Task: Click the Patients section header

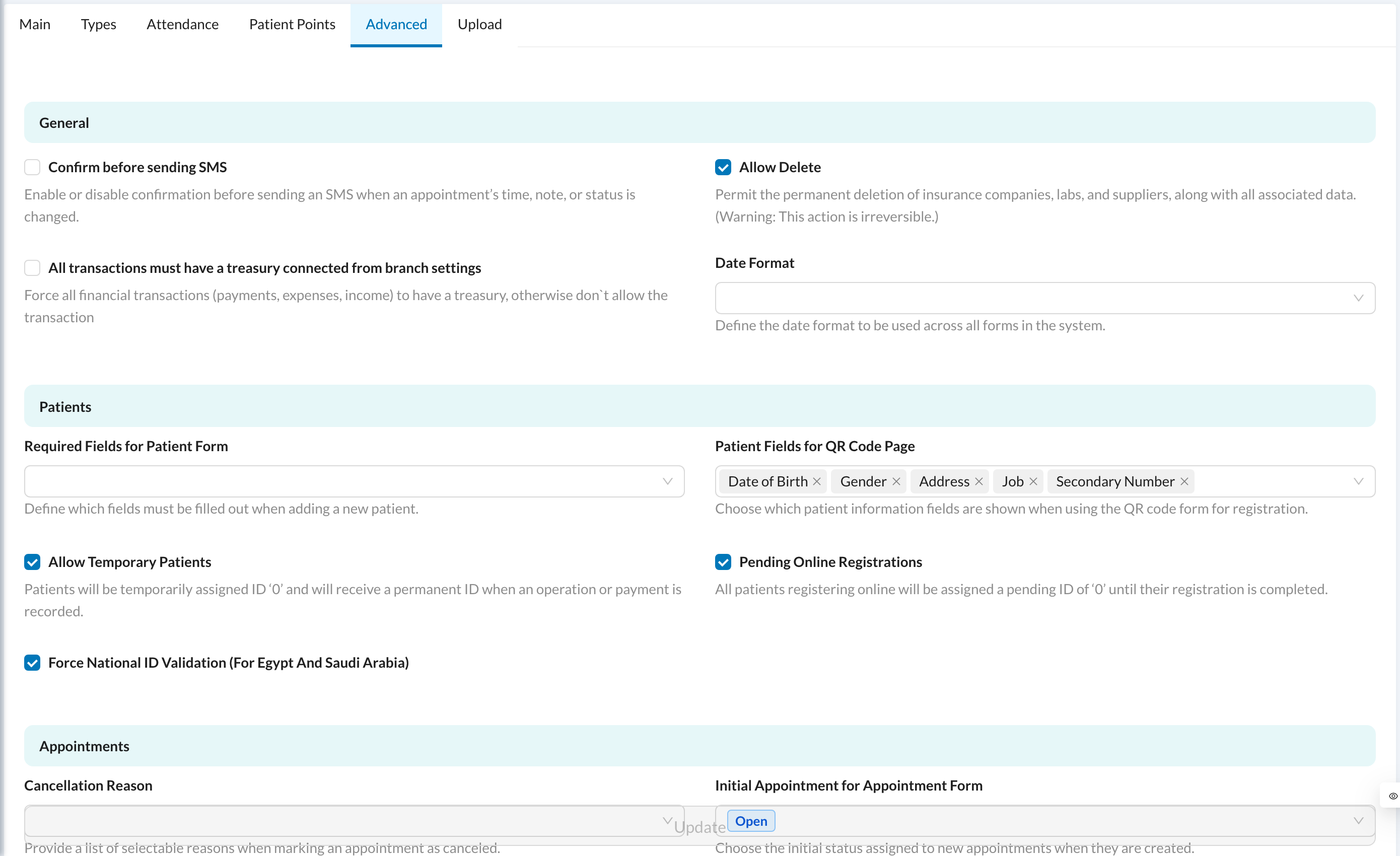Action: click(699, 406)
